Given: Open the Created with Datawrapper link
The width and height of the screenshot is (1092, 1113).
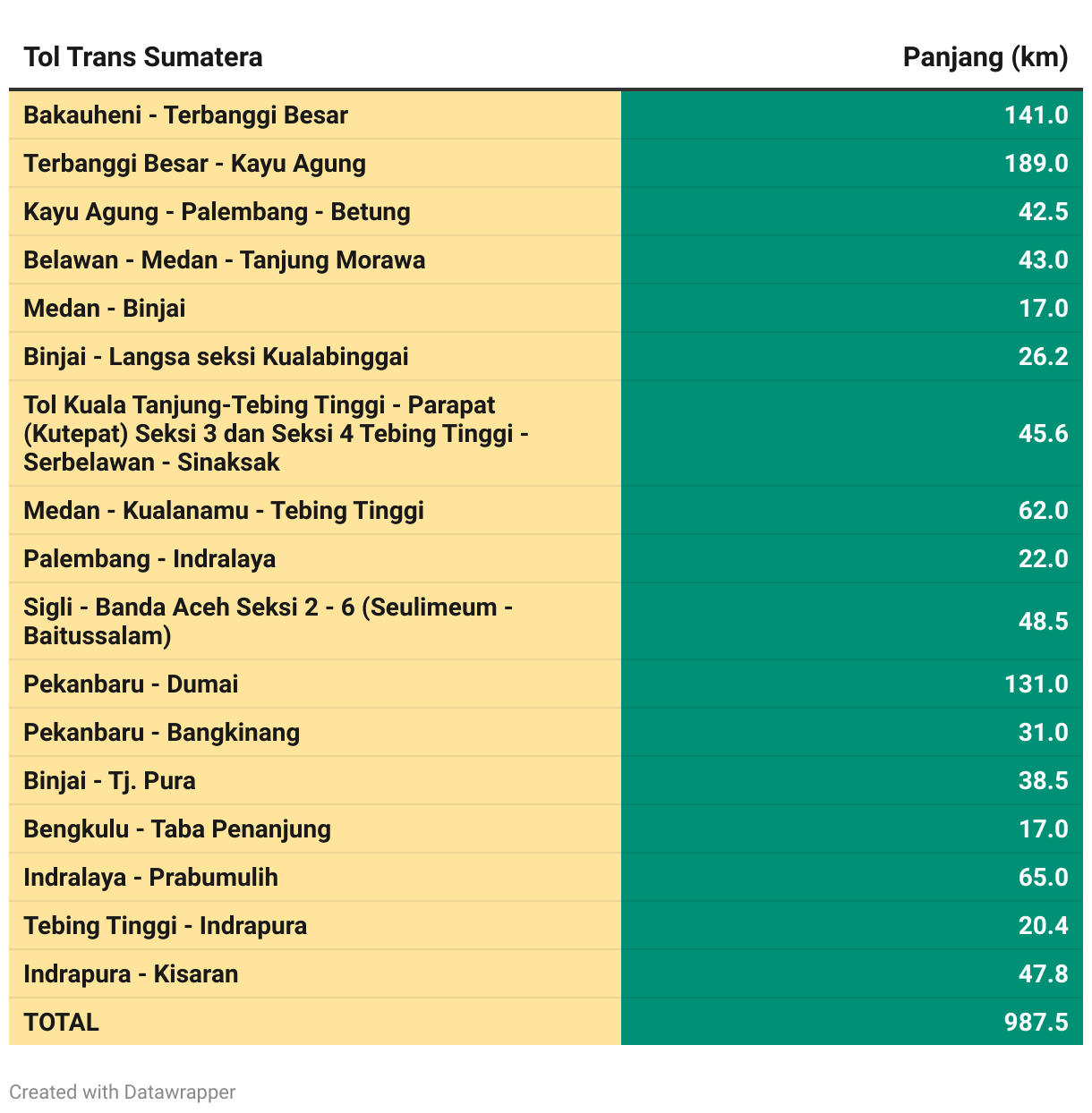Looking at the screenshot, I should click(x=123, y=1092).
